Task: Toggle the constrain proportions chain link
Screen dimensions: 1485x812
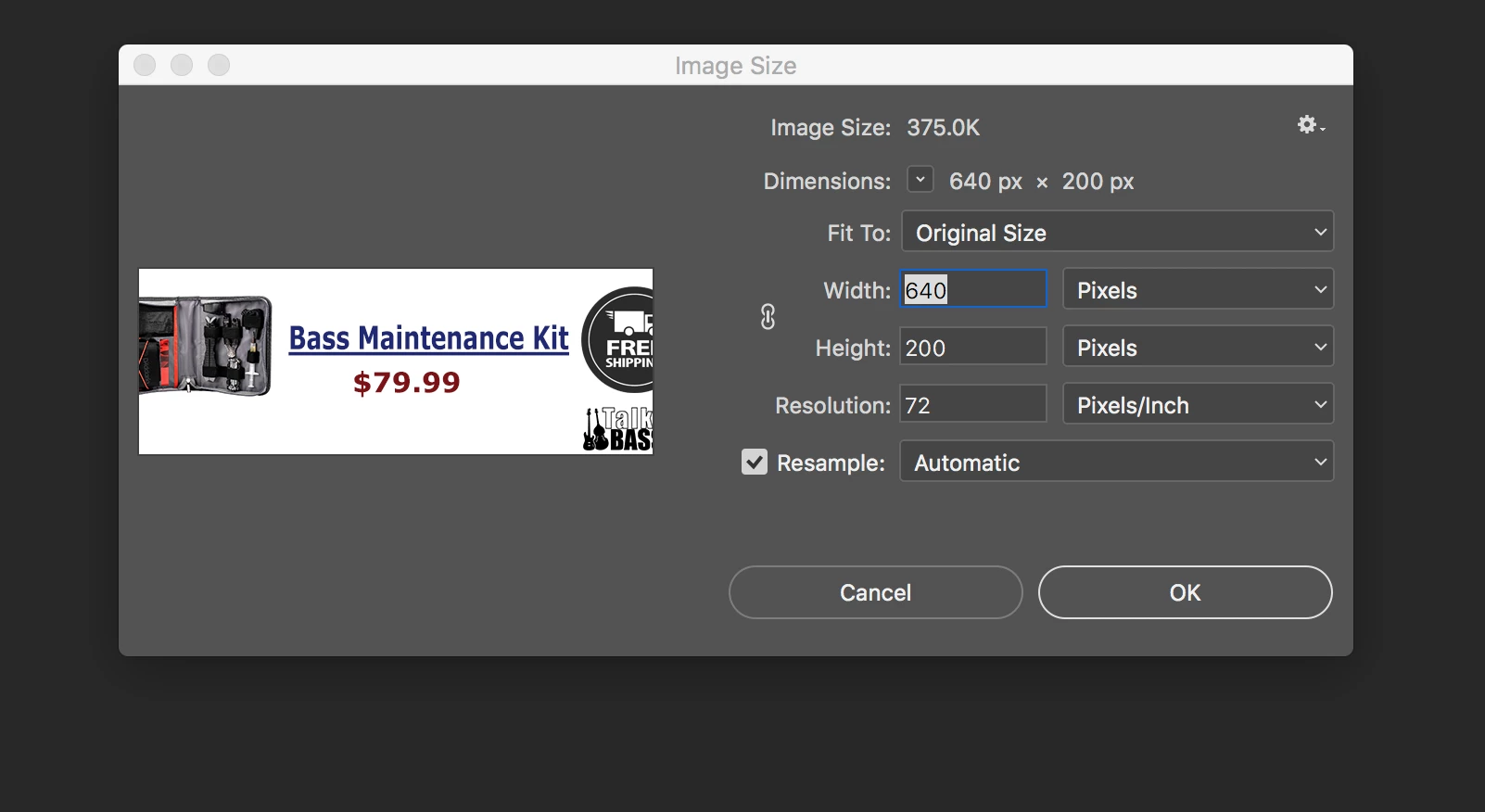Action: (x=768, y=317)
